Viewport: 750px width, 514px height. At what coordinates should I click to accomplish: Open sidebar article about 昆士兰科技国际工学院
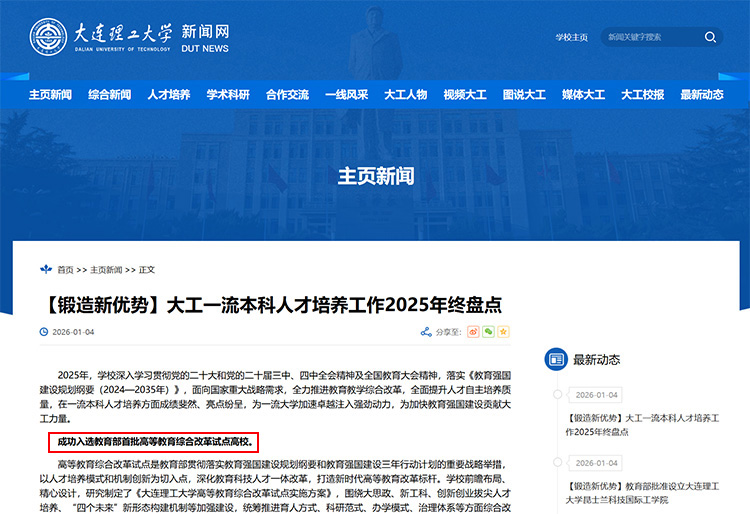tap(643, 491)
